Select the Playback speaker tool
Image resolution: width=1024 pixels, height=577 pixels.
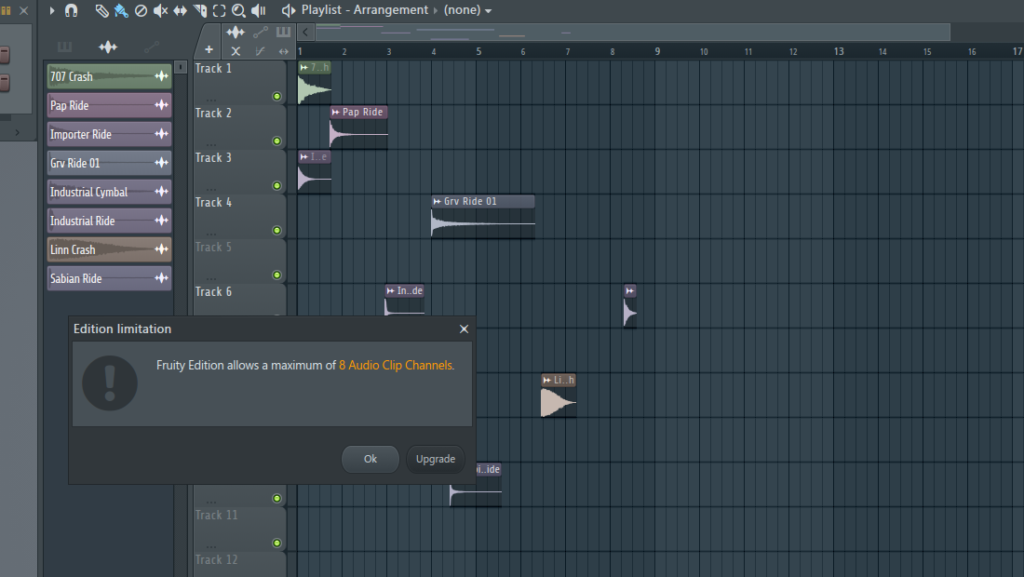(x=259, y=10)
